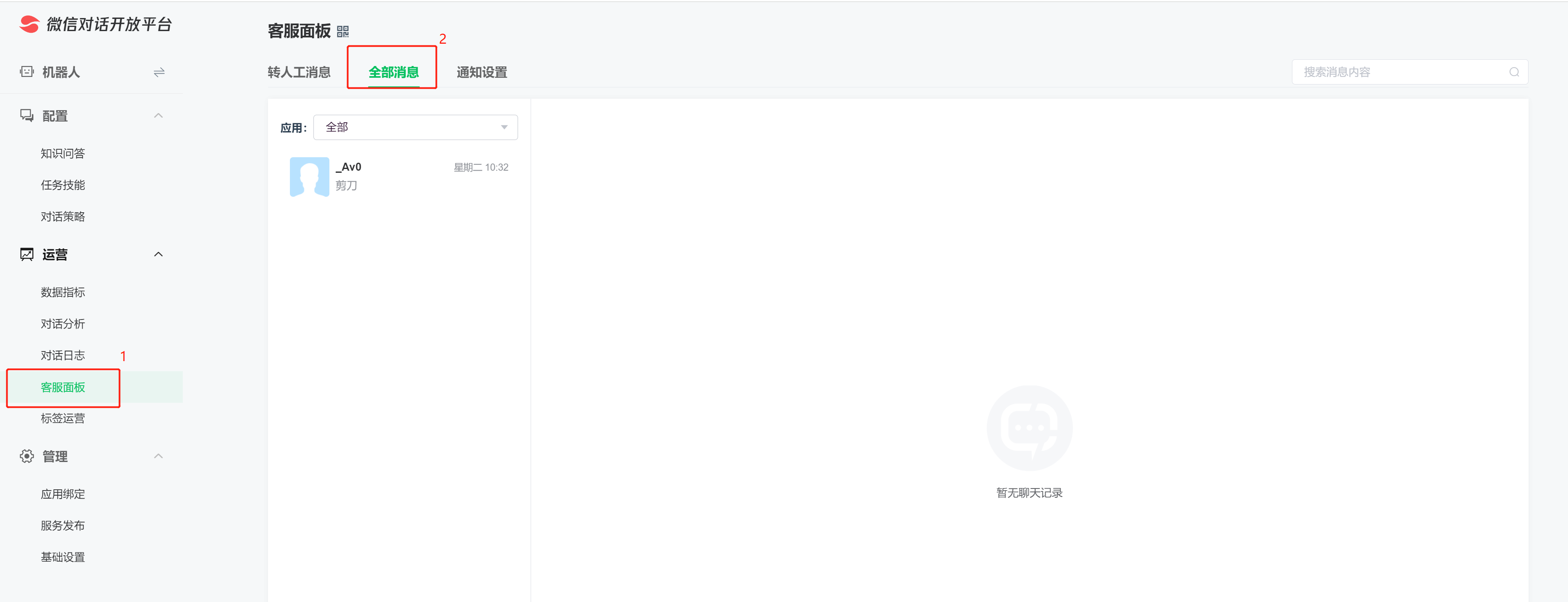Open 服务发布 under 管理

pos(63,526)
